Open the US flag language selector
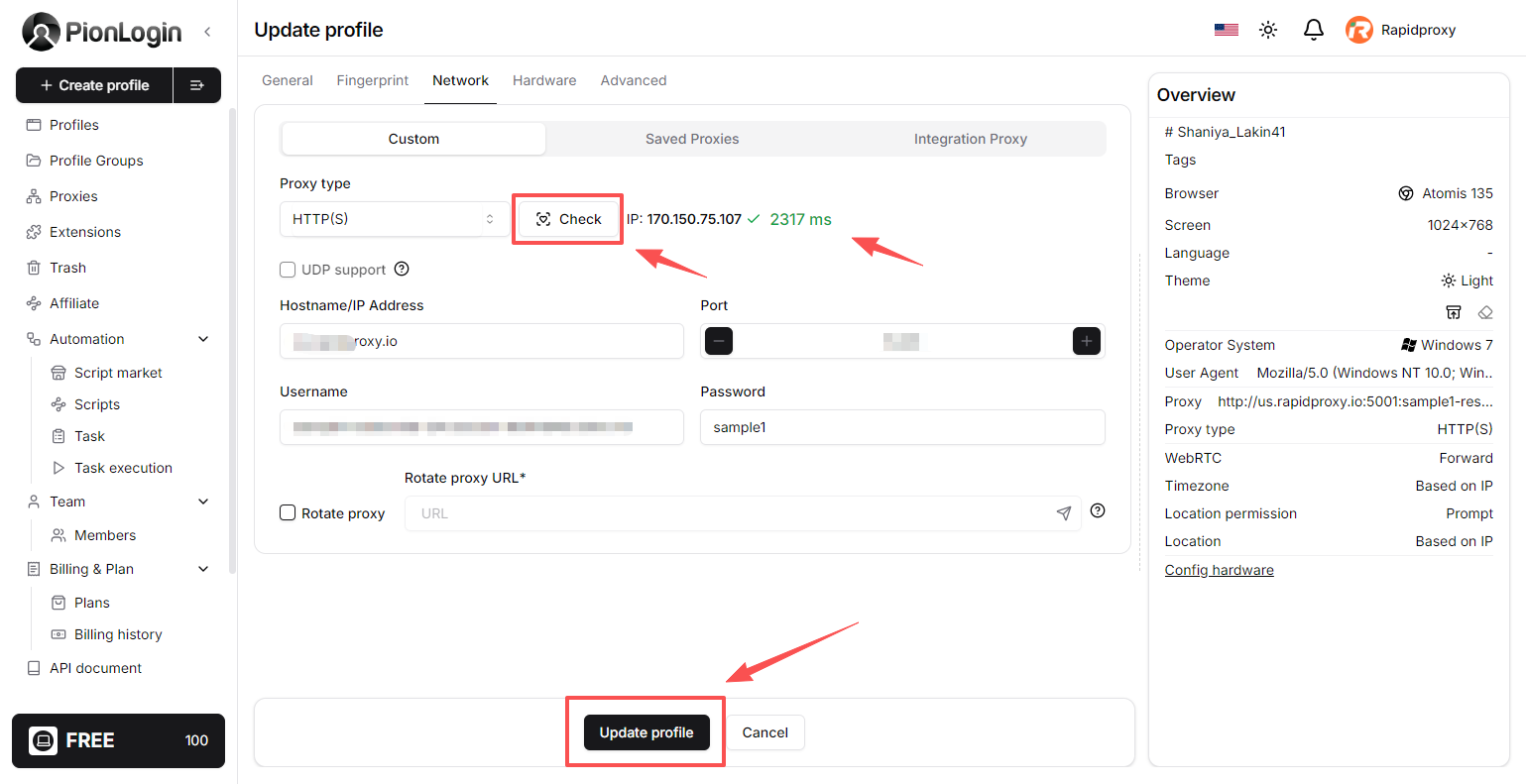Screen dimensions: 1526x784 (x=1227, y=30)
